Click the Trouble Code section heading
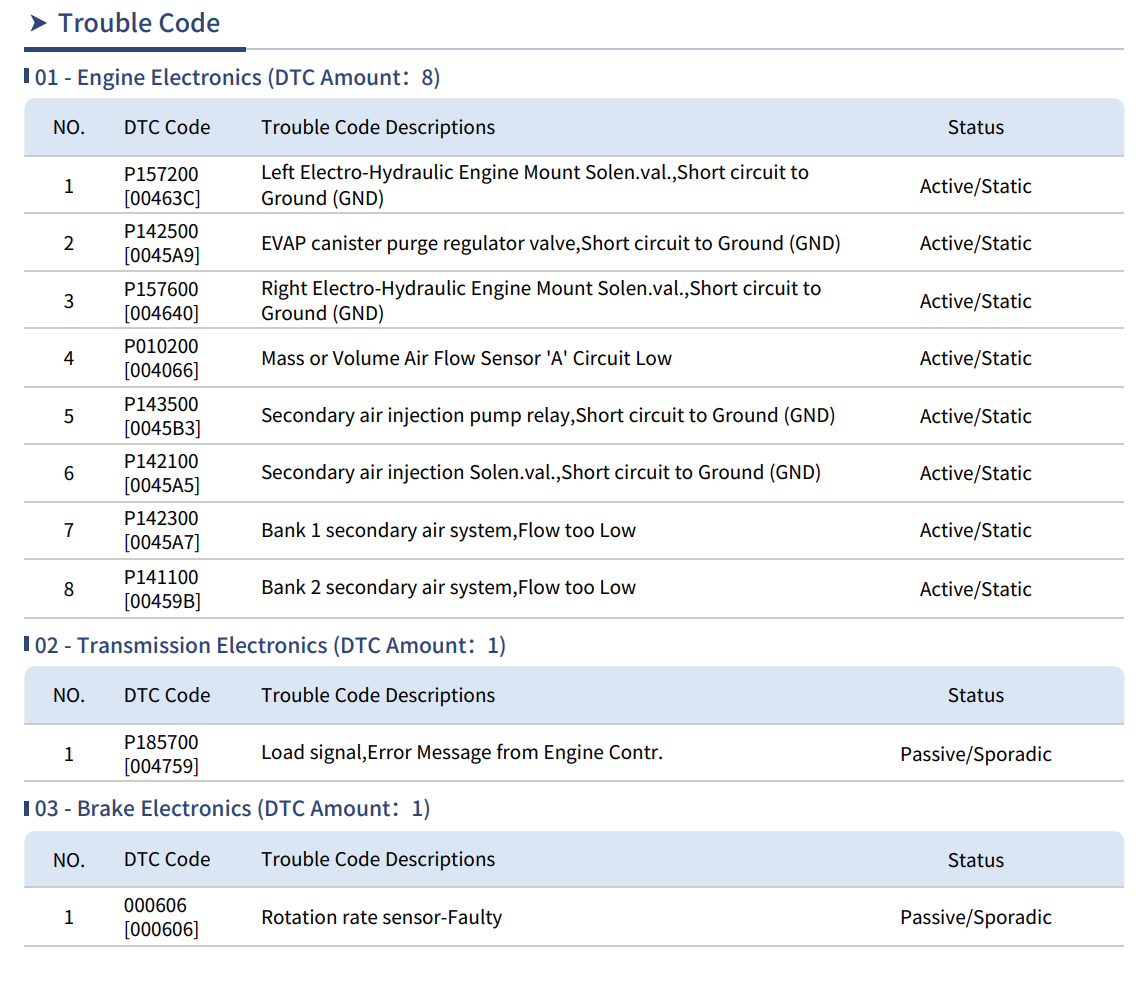1140x993 pixels. coord(139,24)
